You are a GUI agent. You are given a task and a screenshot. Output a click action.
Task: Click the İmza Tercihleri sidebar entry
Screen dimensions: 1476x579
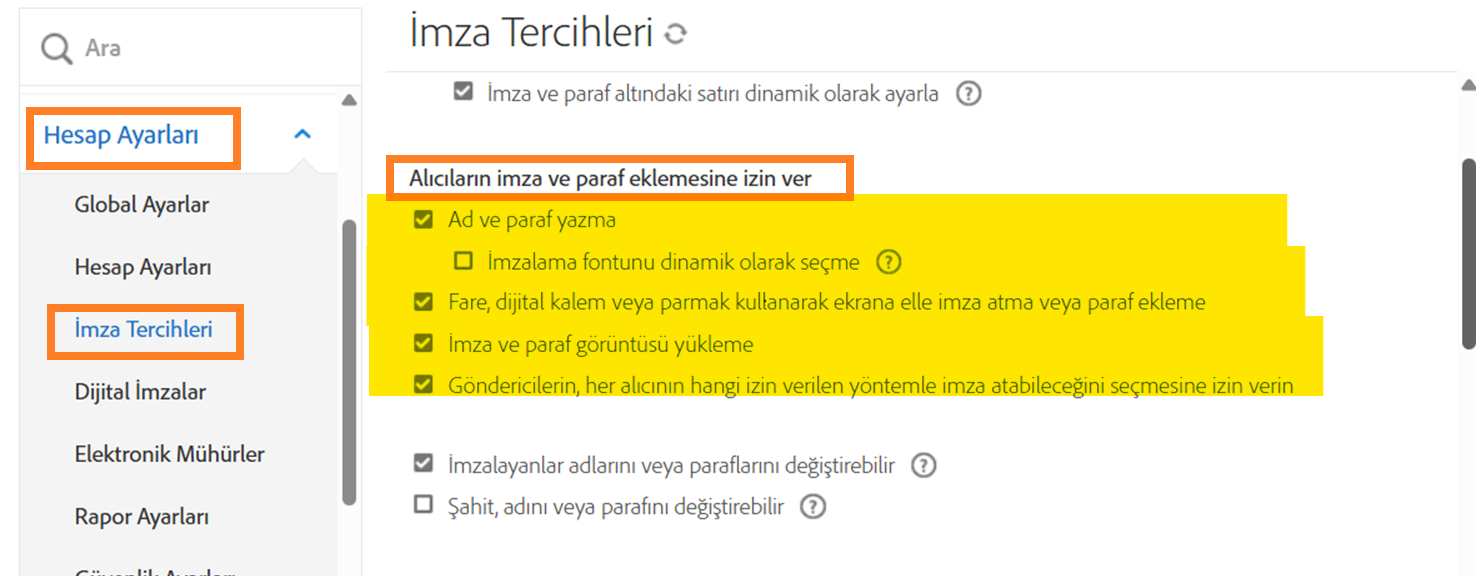(x=144, y=329)
